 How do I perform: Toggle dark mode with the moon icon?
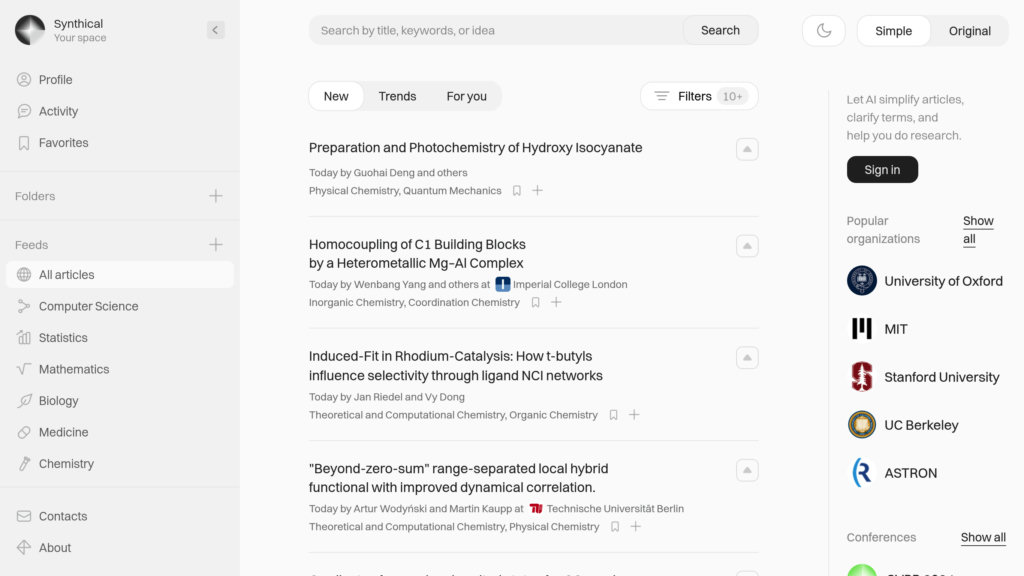tap(824, 31)
